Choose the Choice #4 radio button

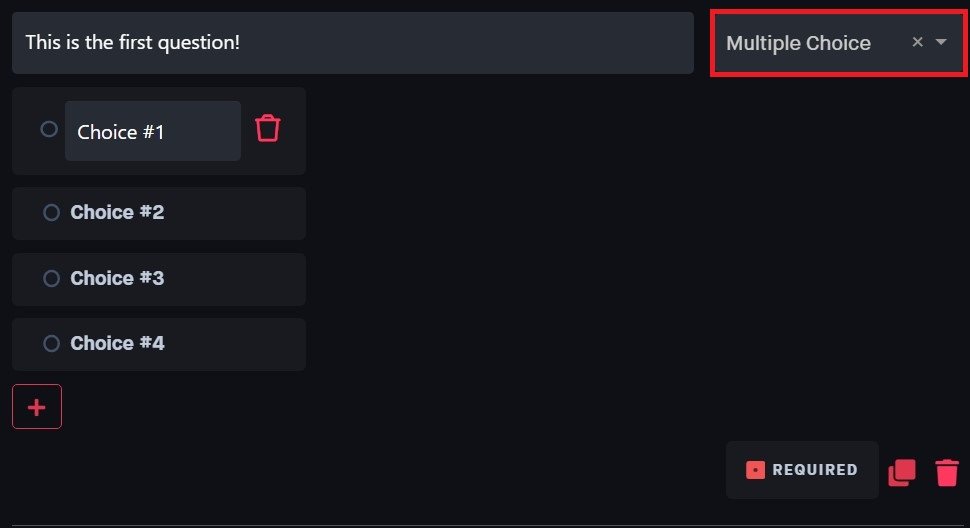tap(52, 343)
